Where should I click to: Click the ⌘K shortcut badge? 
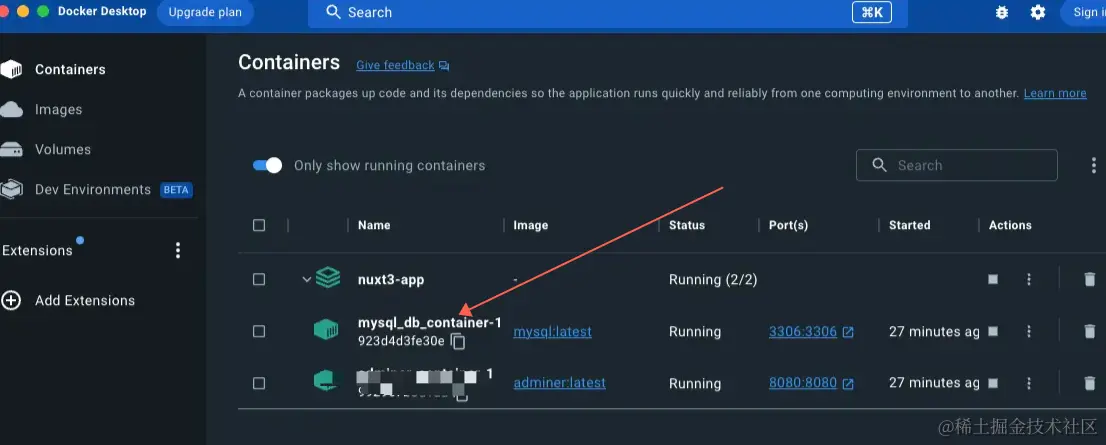tap(872, 13)
